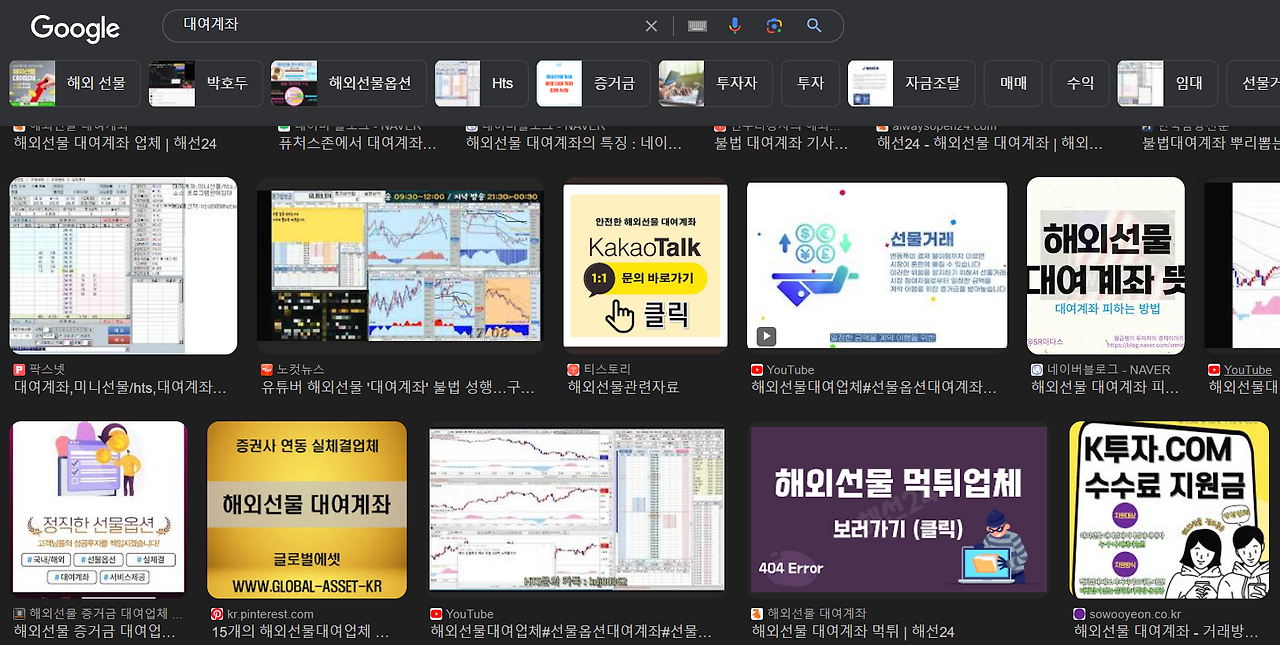The image size is (1280, 645).
Task: Click the sowooyeon.co.kr source text
Action: 1136,614
